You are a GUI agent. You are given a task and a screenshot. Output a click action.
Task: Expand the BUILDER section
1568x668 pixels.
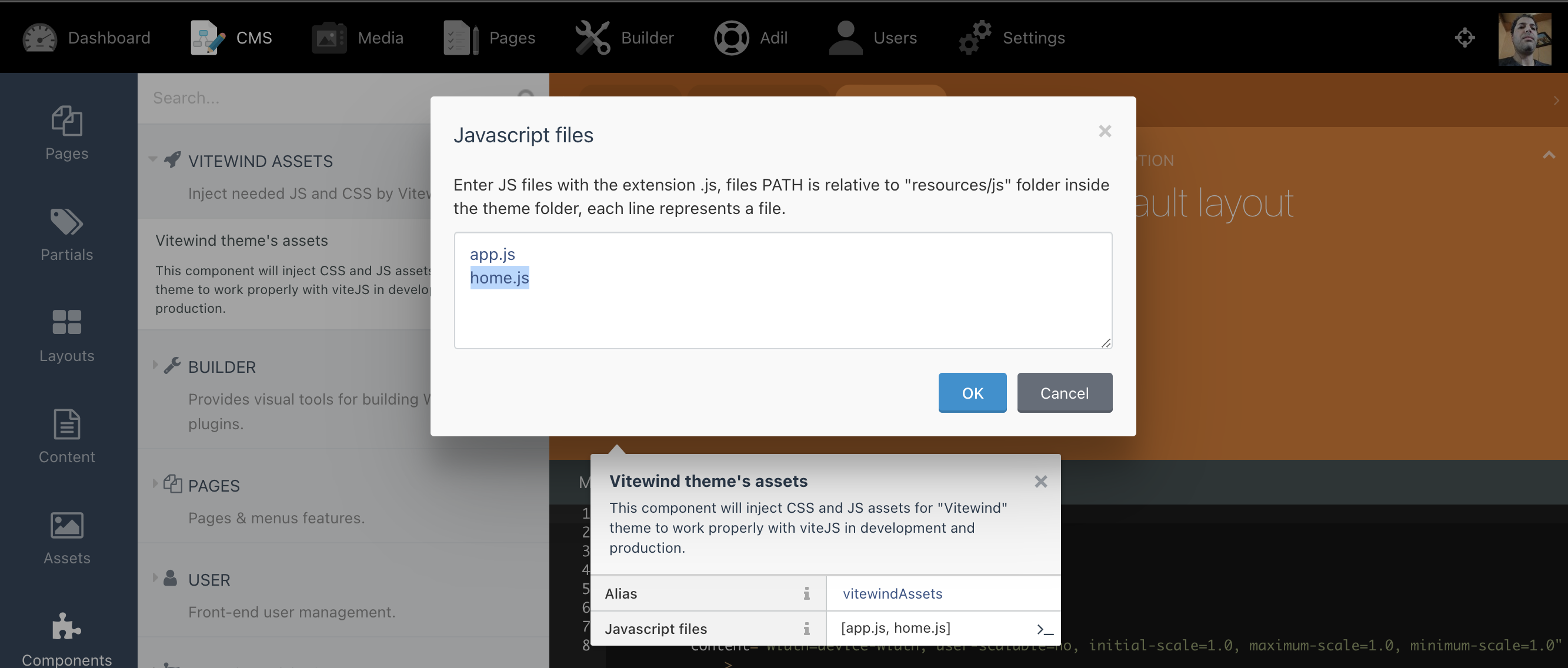(155, 366)
